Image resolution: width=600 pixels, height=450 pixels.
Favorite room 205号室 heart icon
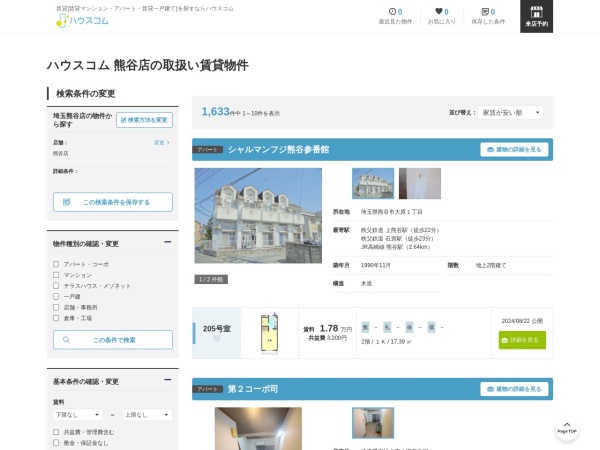217,339
